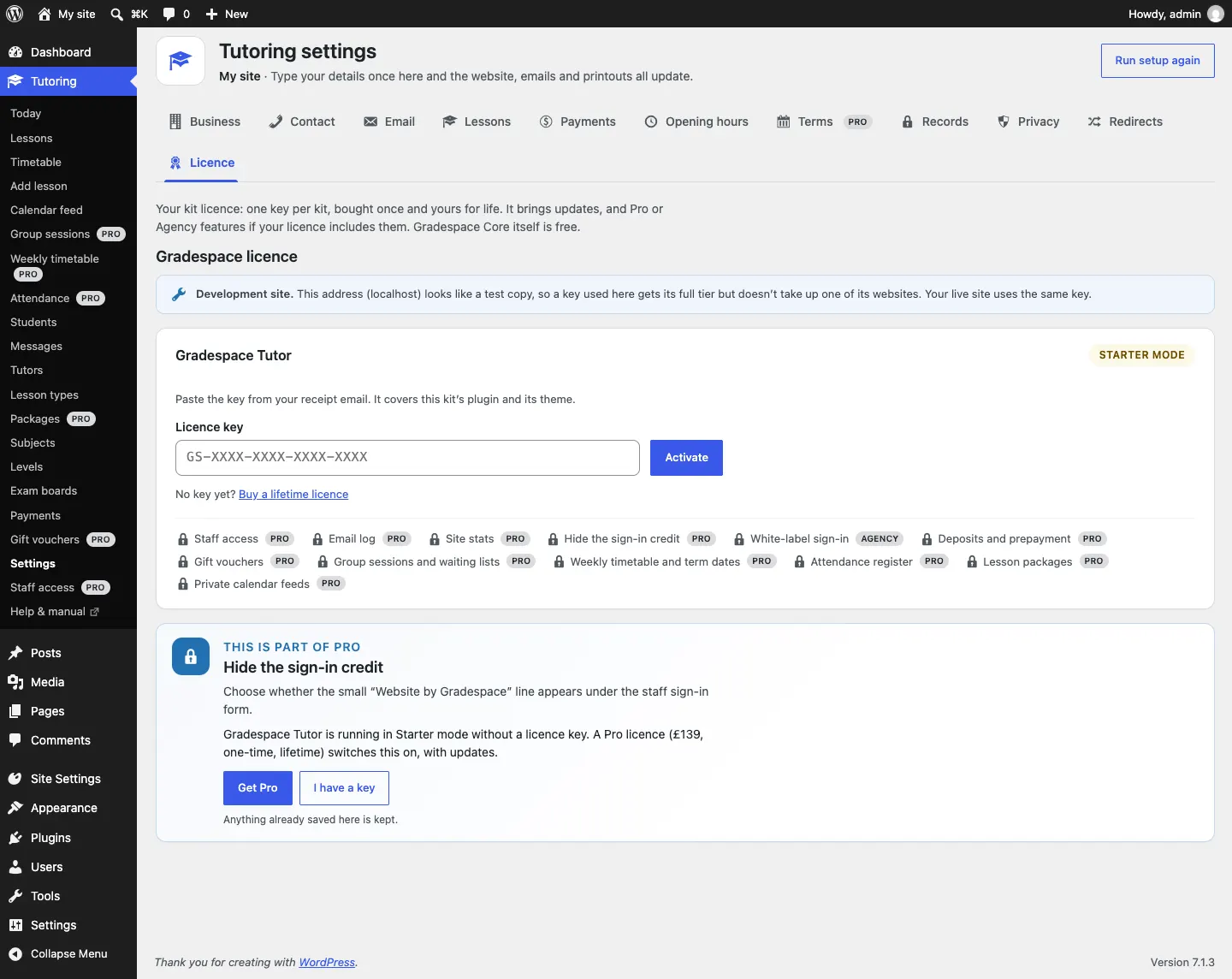Click the Email log locked feature
Screen dimensions: 1232x979
[362, 539]
